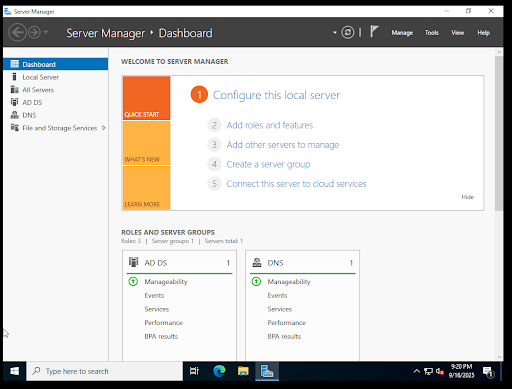Click the DNS Manageability status icon

click(256, 282)
